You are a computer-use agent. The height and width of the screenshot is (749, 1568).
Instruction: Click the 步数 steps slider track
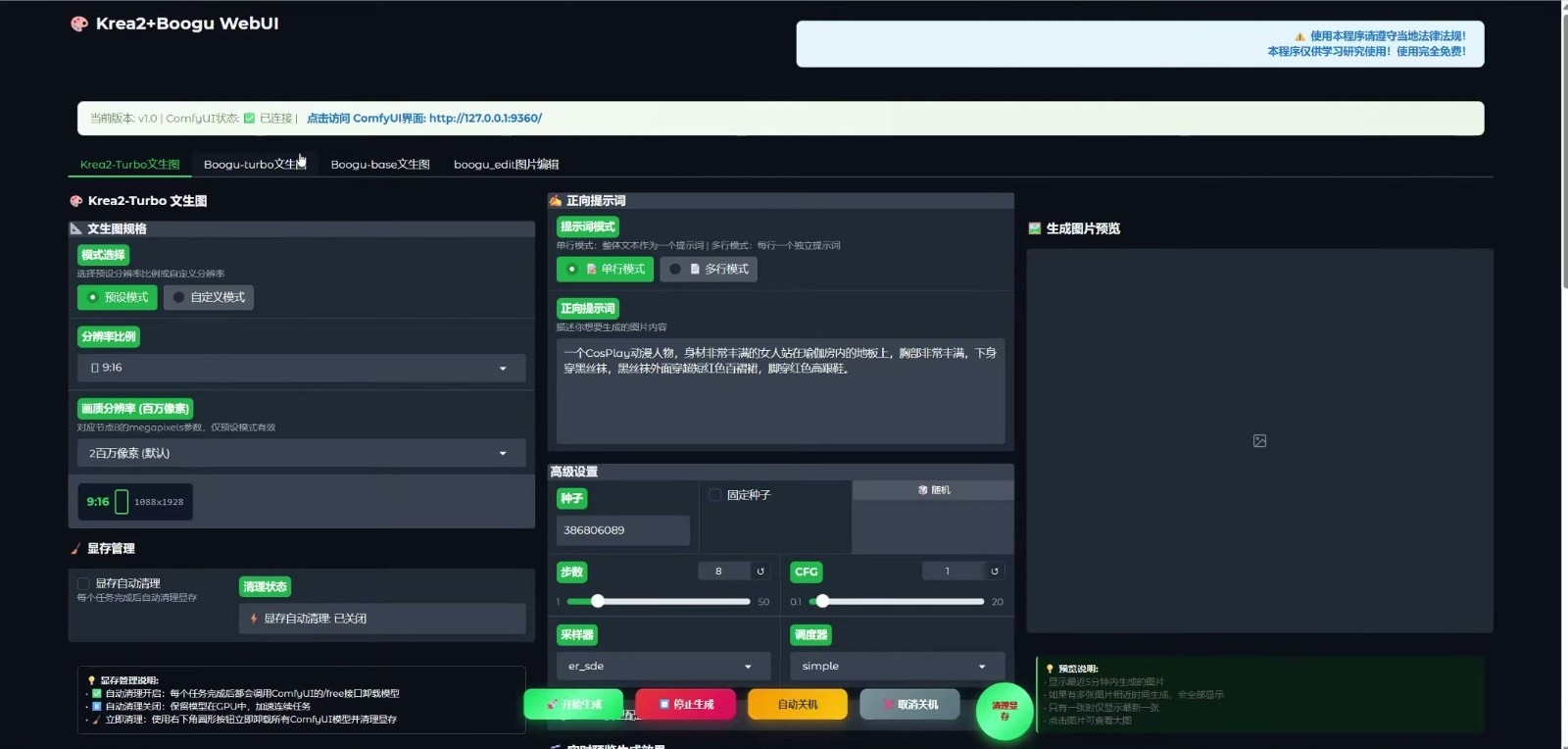(659, 601)
